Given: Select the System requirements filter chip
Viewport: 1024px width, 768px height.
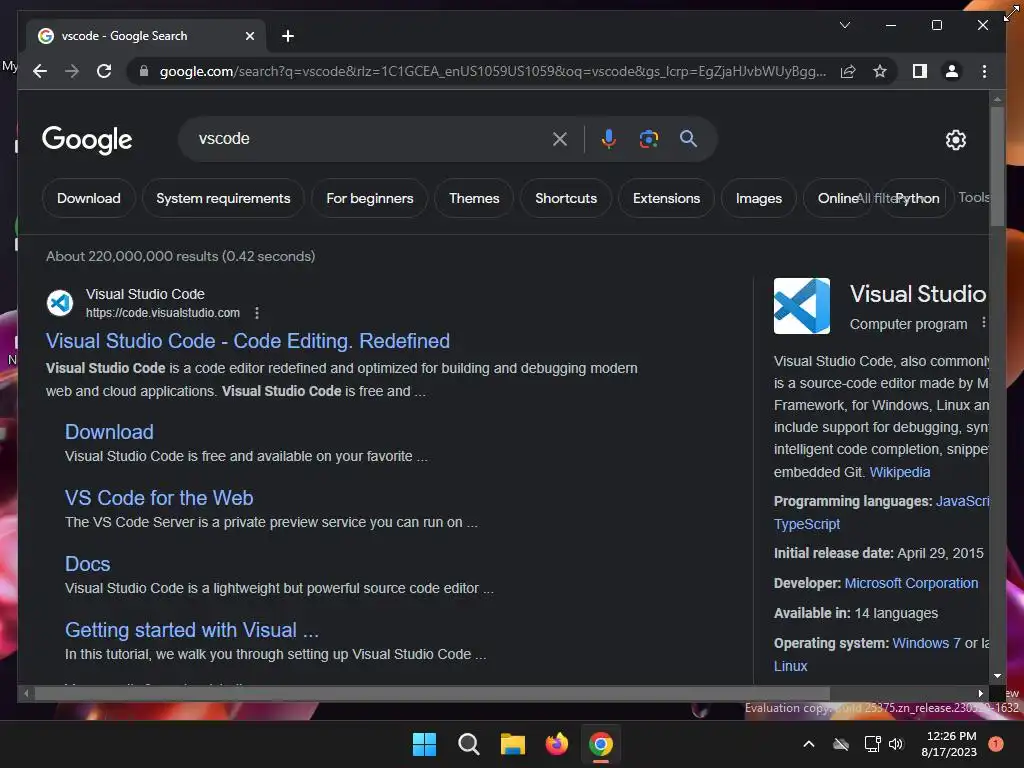Looking at the screenshot, I should coord(223,198).
